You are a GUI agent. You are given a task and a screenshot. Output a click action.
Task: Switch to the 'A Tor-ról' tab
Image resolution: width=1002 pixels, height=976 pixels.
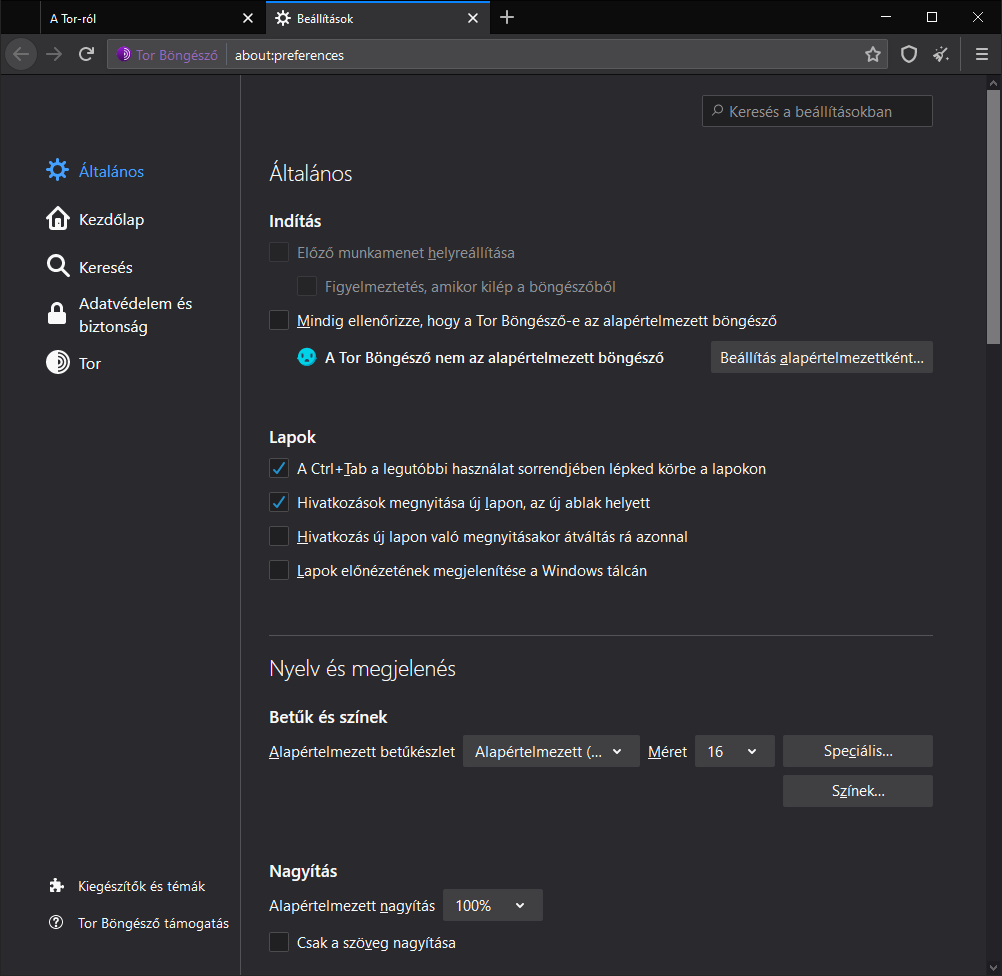pyautogui.click(x=141, y=19)
